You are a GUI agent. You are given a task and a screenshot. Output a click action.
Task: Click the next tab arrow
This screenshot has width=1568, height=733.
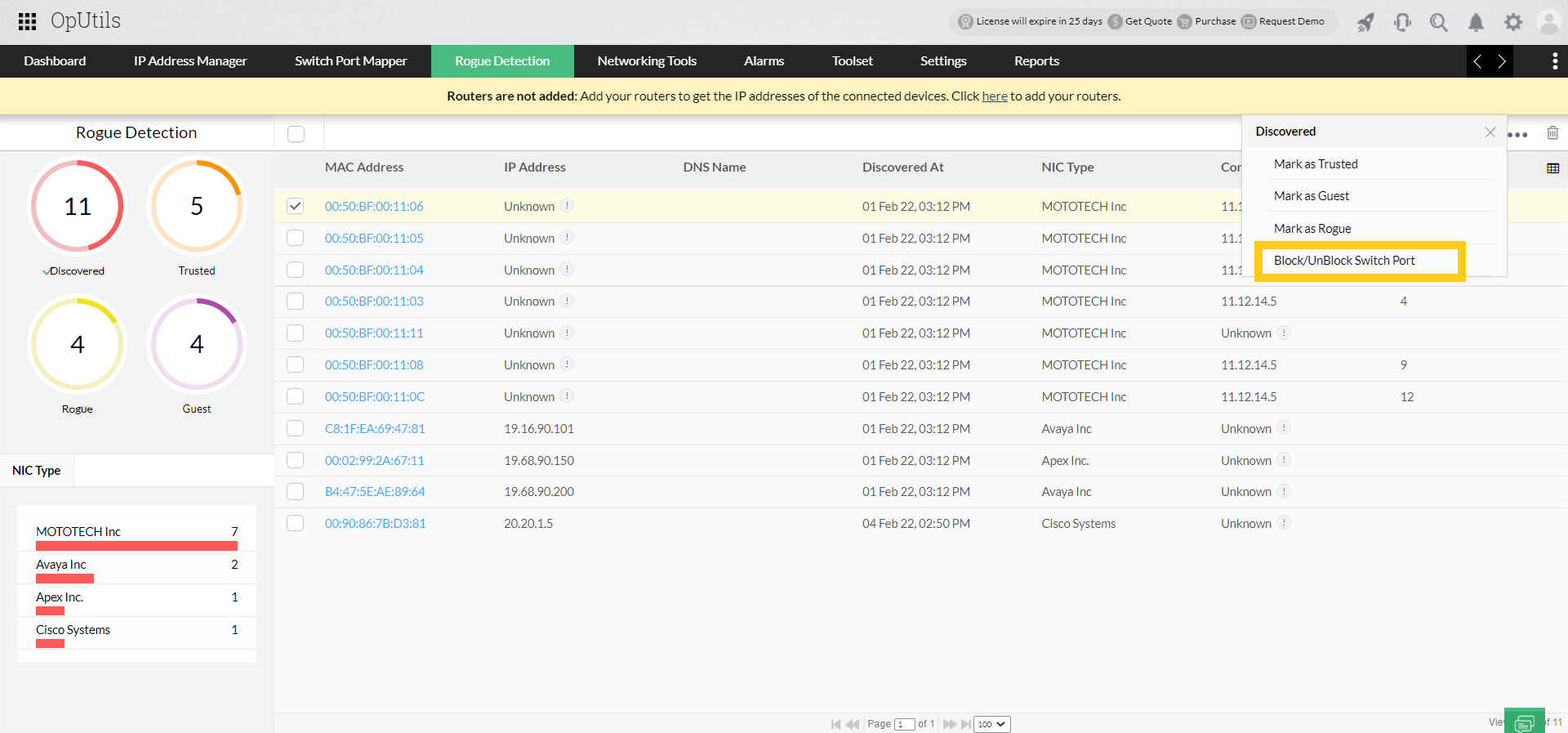pos(1501,61)
